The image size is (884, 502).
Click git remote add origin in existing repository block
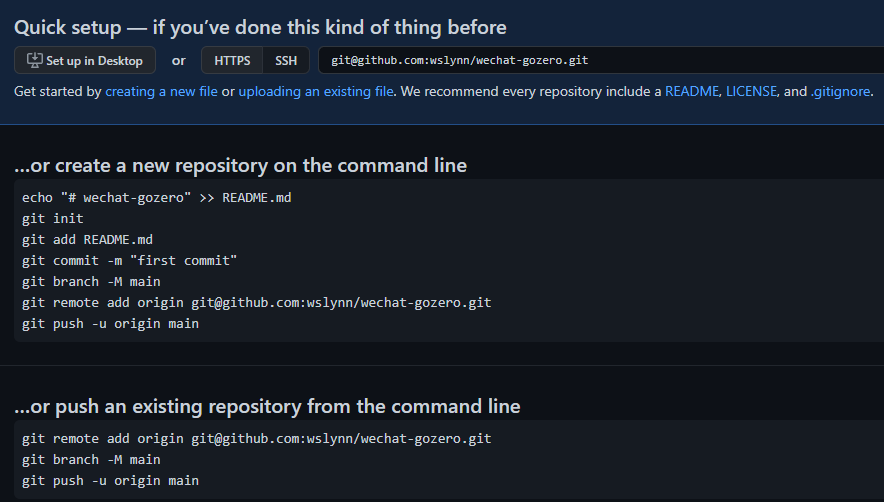[x=256, y=439]
